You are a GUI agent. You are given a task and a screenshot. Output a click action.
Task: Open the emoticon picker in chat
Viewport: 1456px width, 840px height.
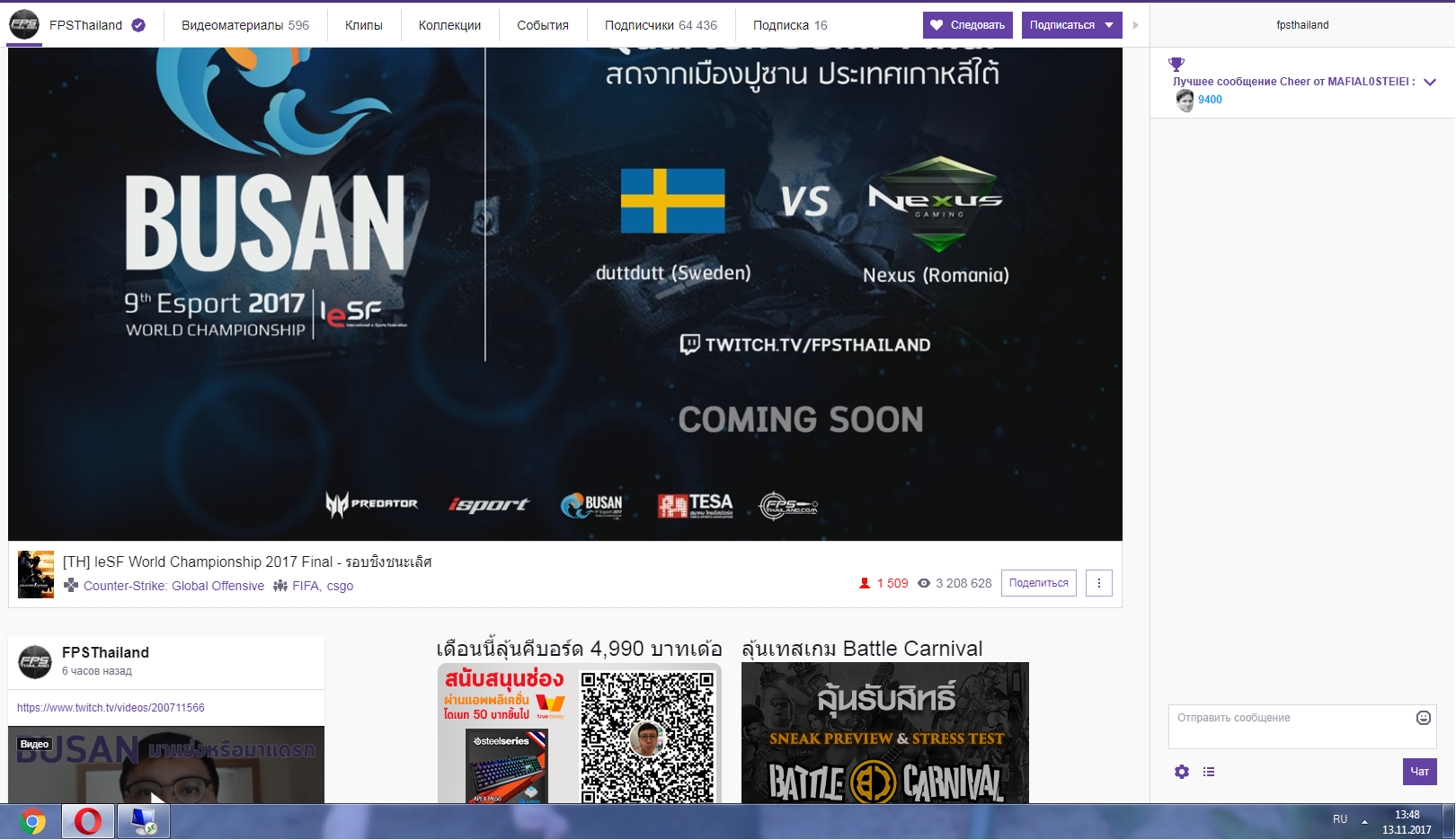point(1423,718)
